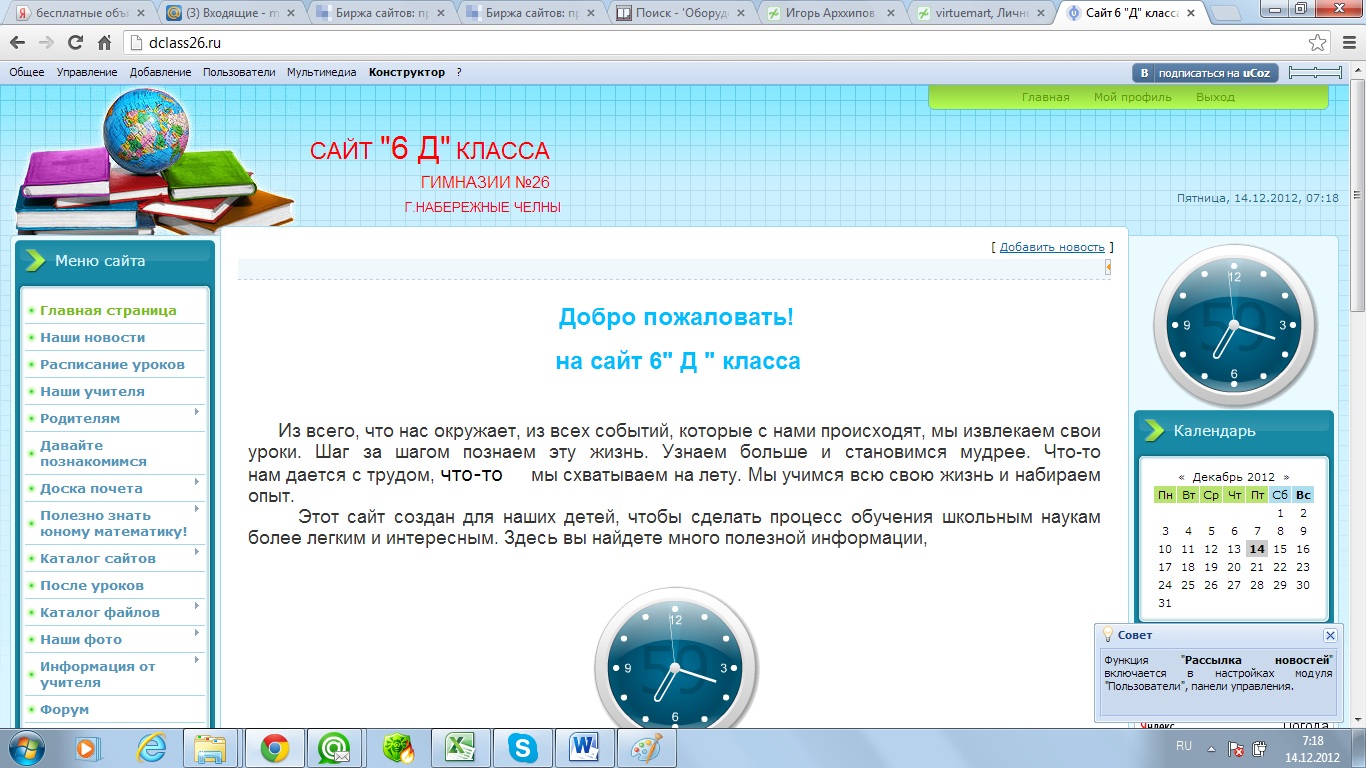This screenshot has height=768, width=1366.
Task: Go back using the browser back arrow
Action: coord(18,43)
